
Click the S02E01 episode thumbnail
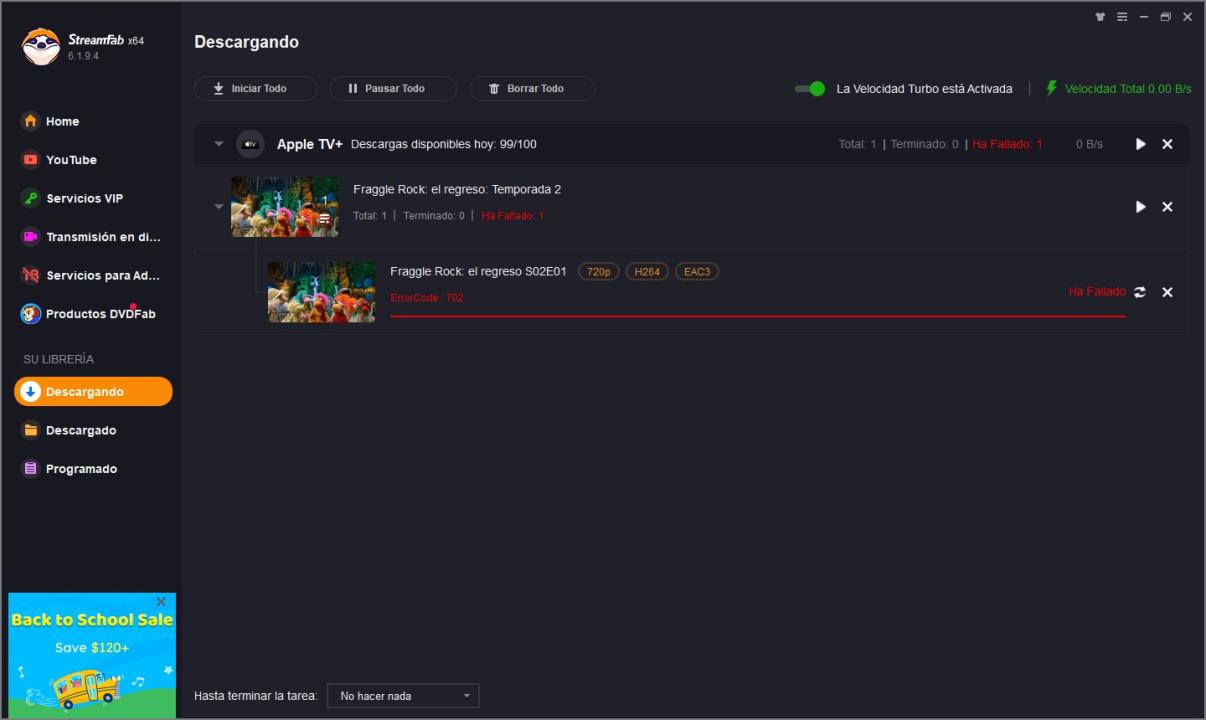click(x=321, y=292)
